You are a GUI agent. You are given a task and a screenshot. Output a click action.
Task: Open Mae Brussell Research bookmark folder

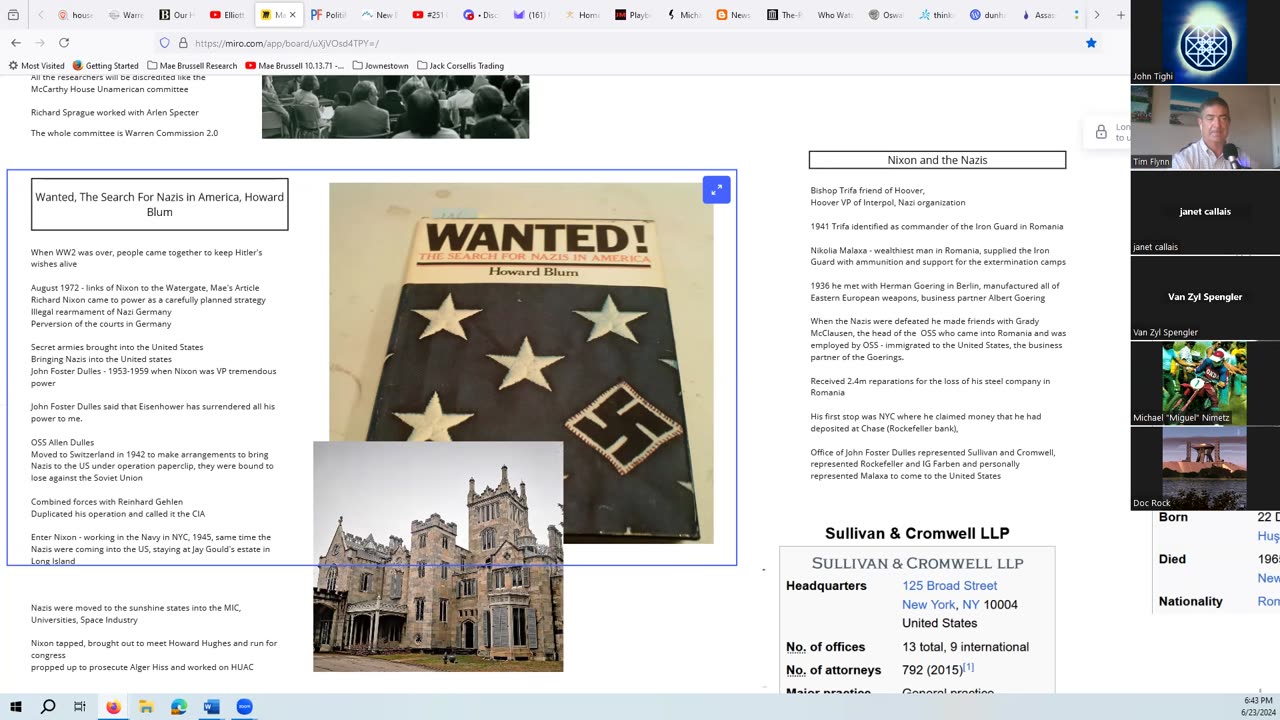192,66
